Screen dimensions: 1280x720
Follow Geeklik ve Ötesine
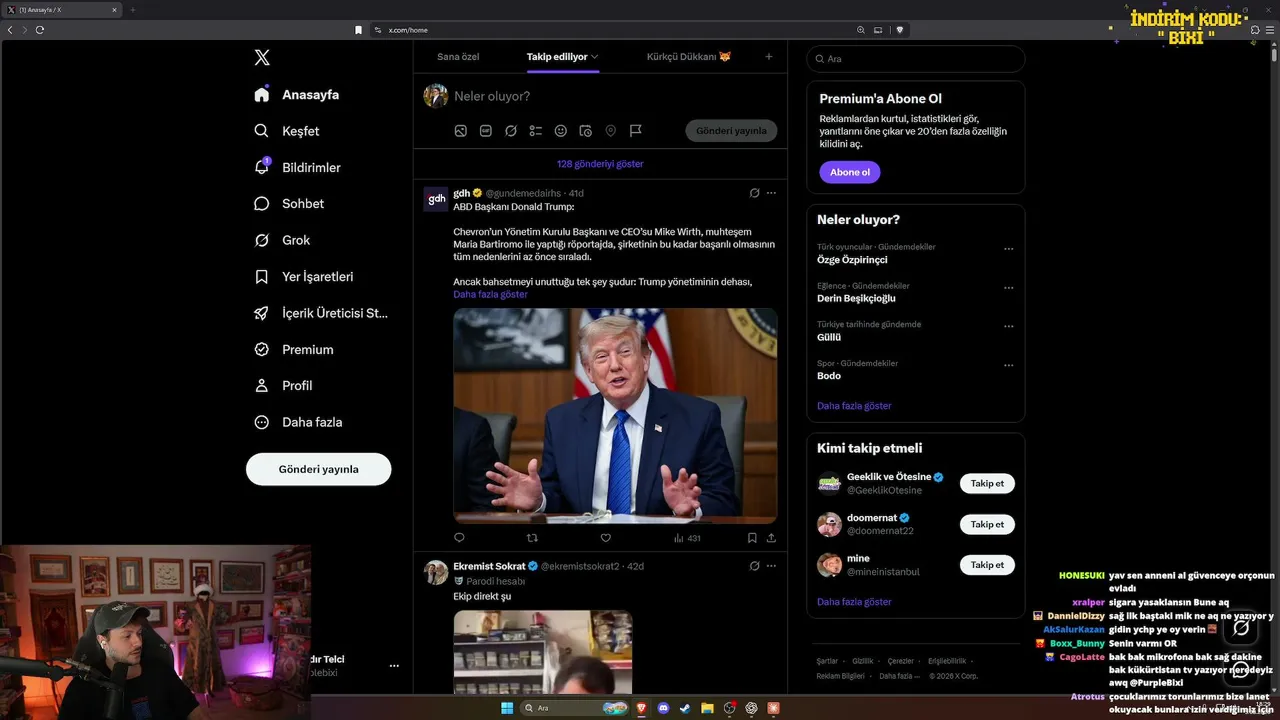[x=987, y=483]
